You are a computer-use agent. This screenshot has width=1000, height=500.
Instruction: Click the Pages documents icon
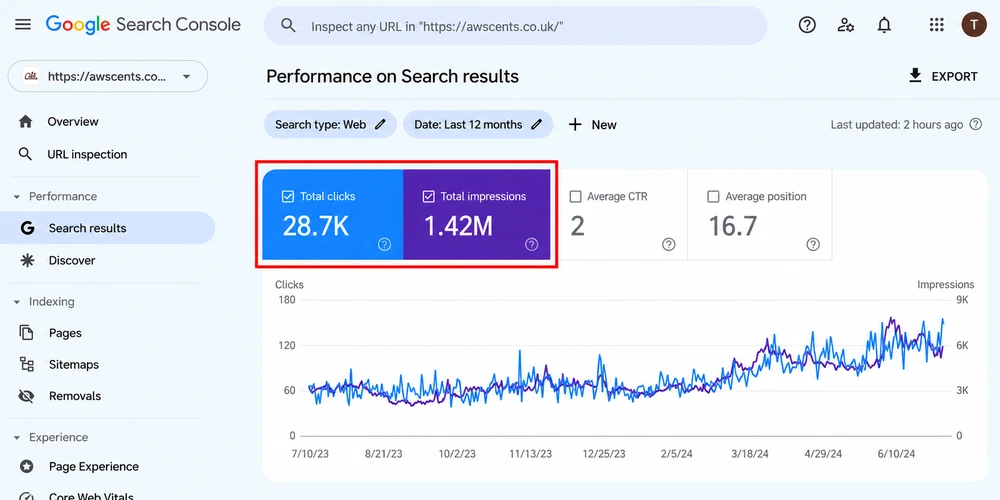tap(26, 333)
